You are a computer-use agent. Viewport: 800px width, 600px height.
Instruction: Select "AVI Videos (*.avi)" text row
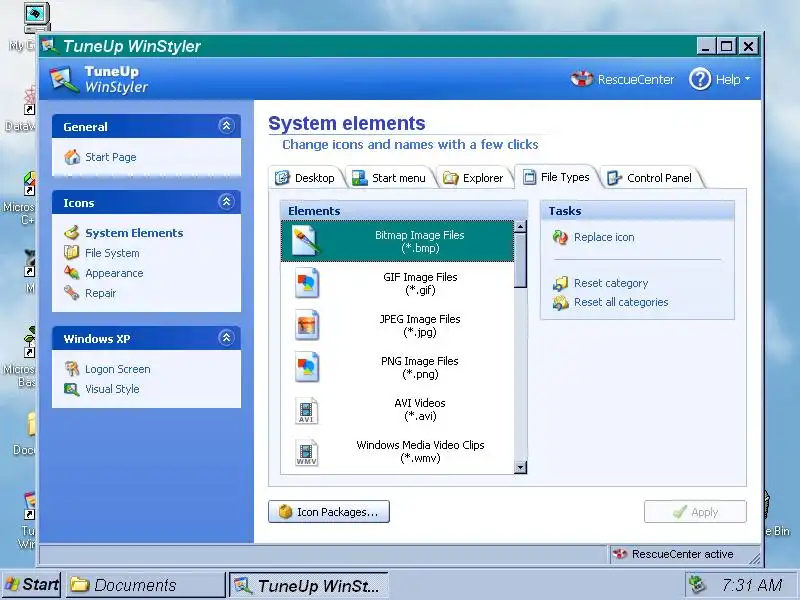pyautogui.click(x=397, y=409)
